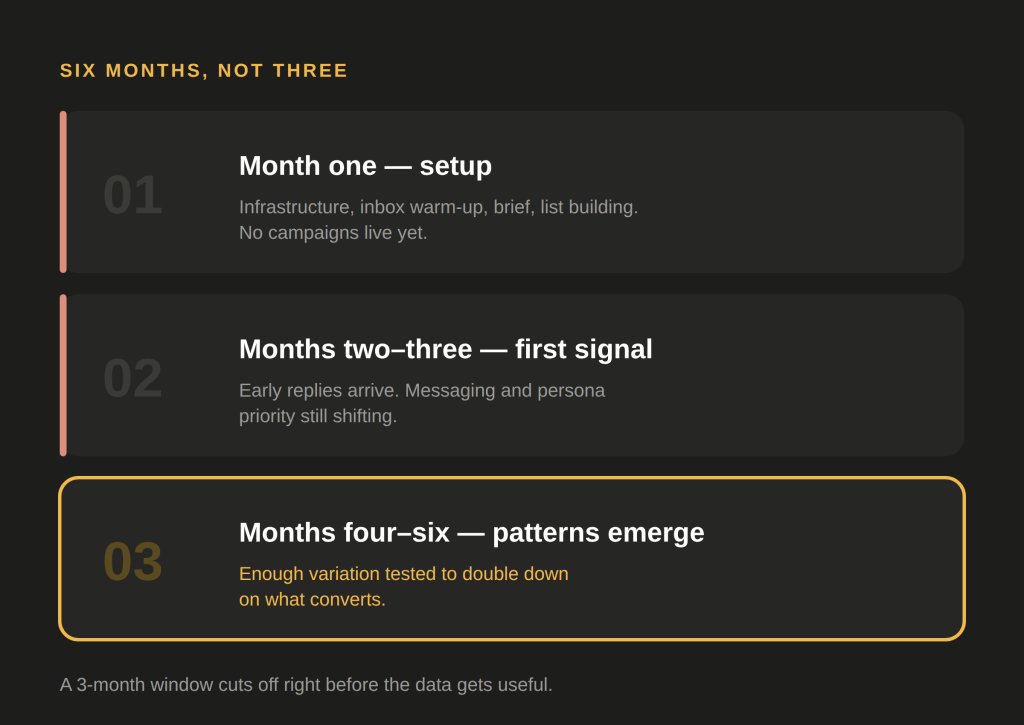Click the faded 01 step number
Viewport: 1024px width, 725px height.
133,195
